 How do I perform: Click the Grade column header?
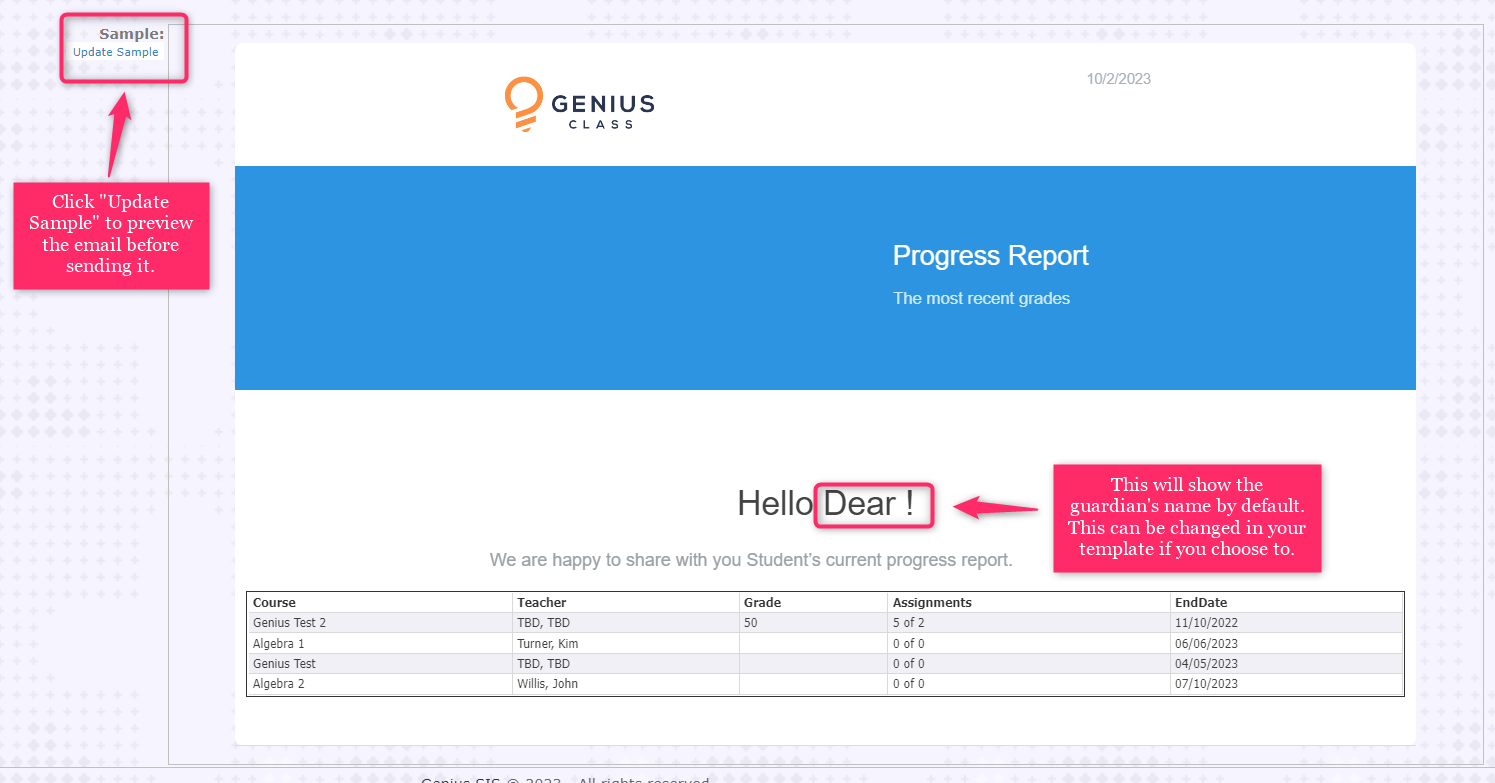coord(762,603)
